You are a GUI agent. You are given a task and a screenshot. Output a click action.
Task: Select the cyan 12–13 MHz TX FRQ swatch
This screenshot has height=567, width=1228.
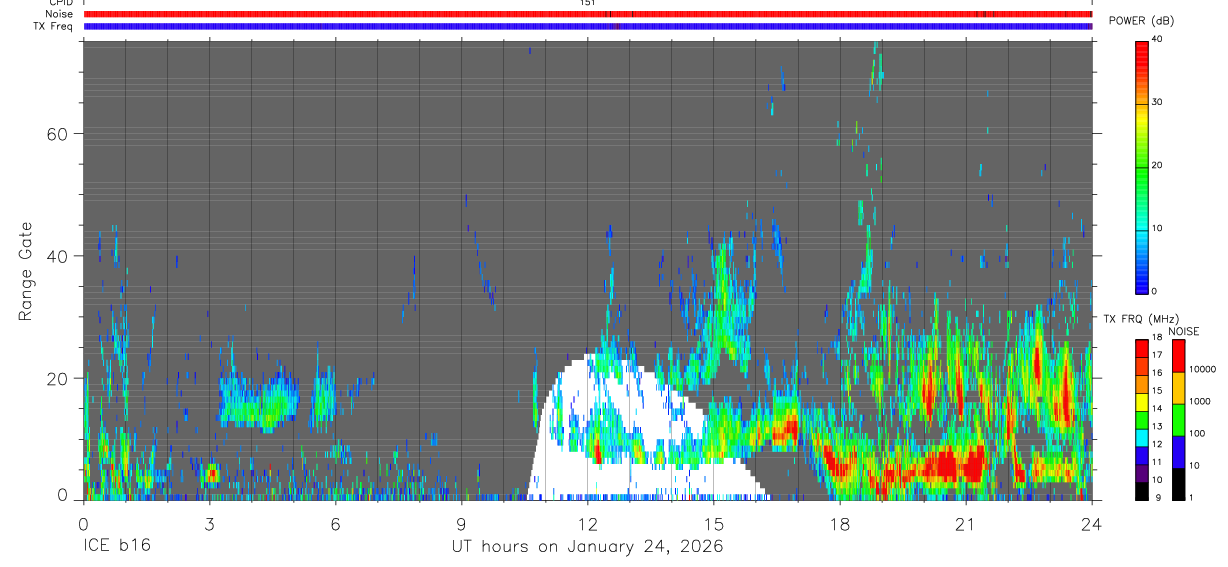coord(1142,438)
